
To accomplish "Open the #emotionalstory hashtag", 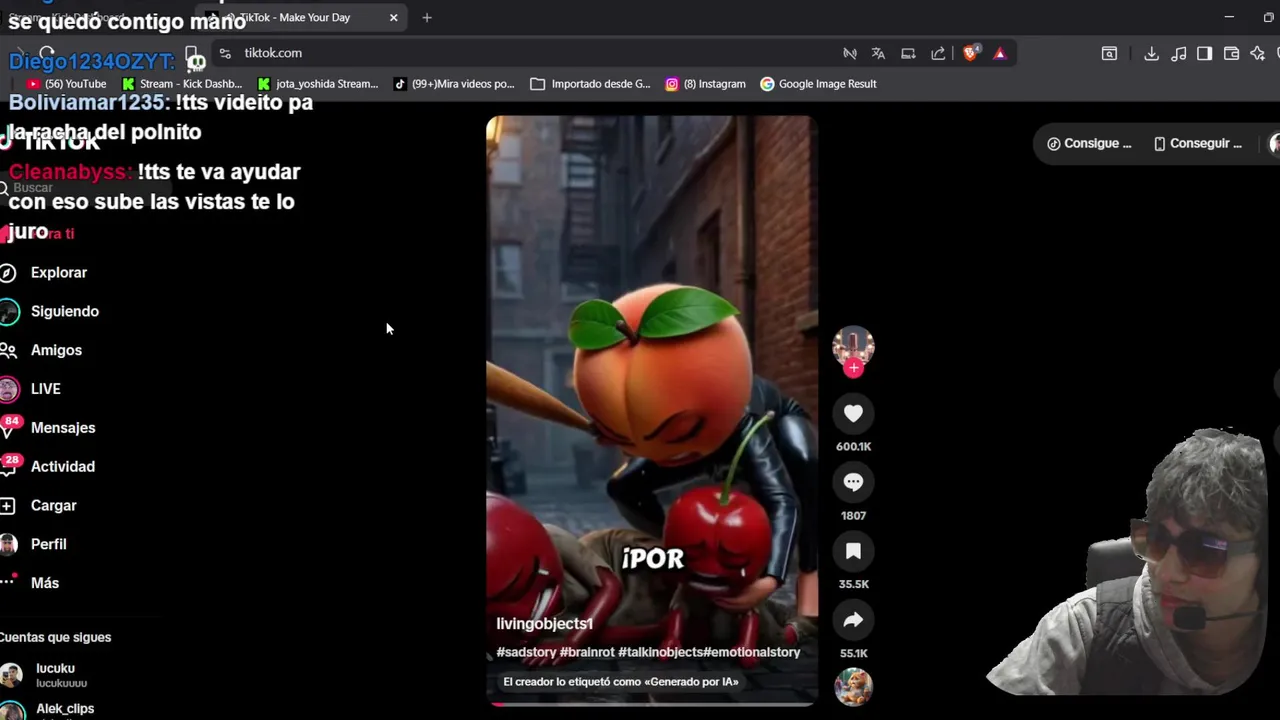I will pyautogui.click(x=752, y=652).
